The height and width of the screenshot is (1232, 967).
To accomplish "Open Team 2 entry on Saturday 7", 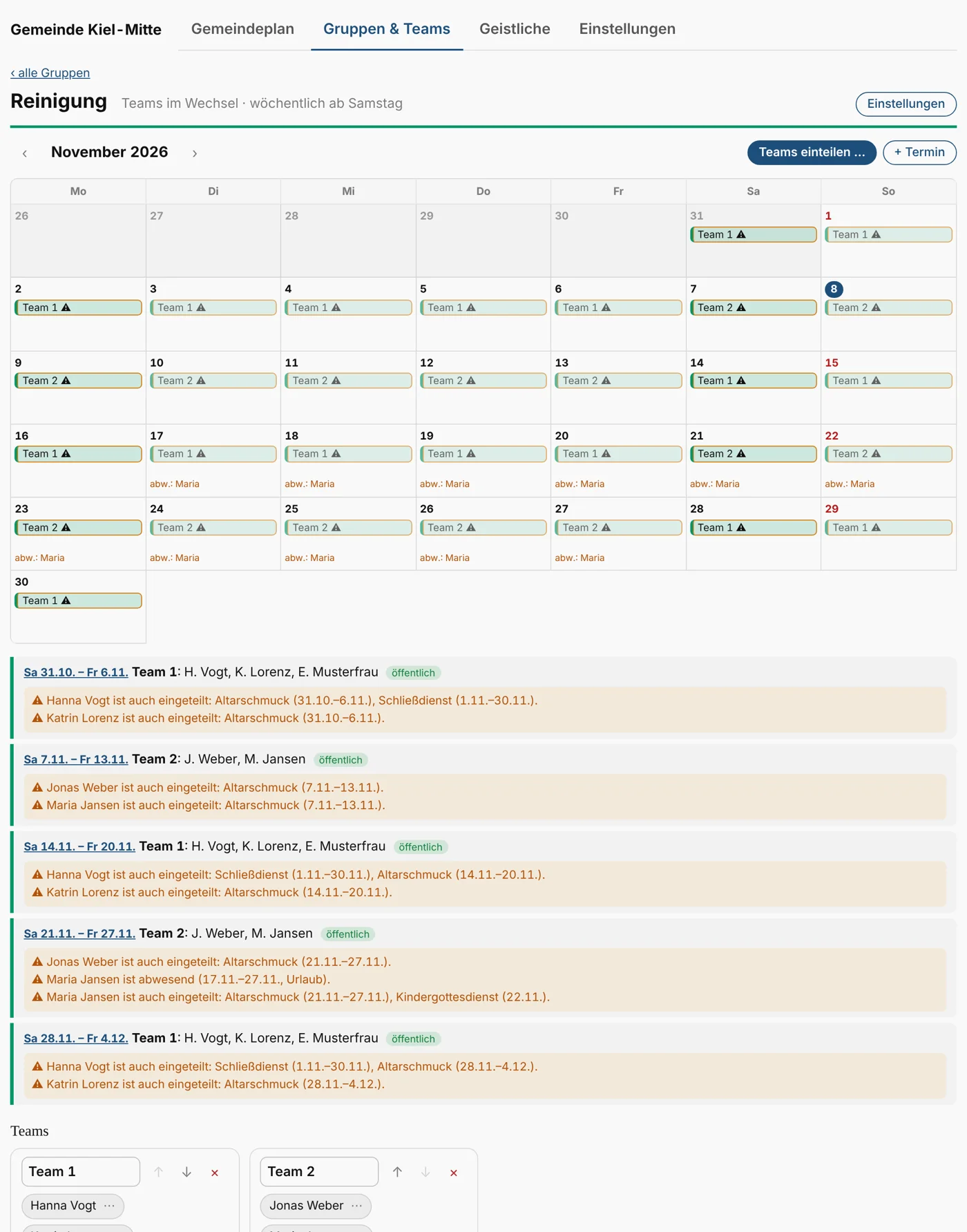I will pyautogui.click(x=753, y=307).
